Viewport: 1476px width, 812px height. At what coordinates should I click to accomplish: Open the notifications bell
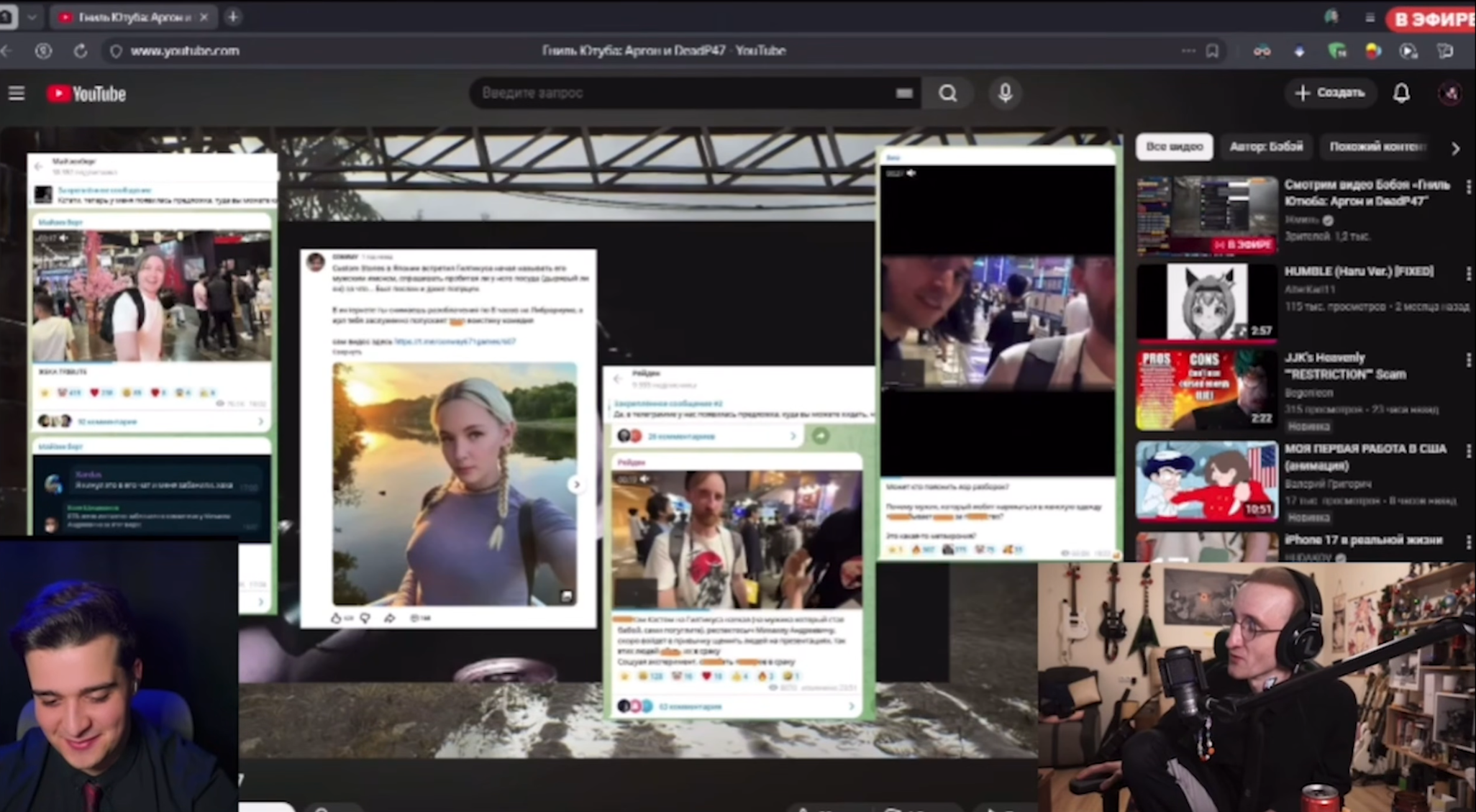1400,93
